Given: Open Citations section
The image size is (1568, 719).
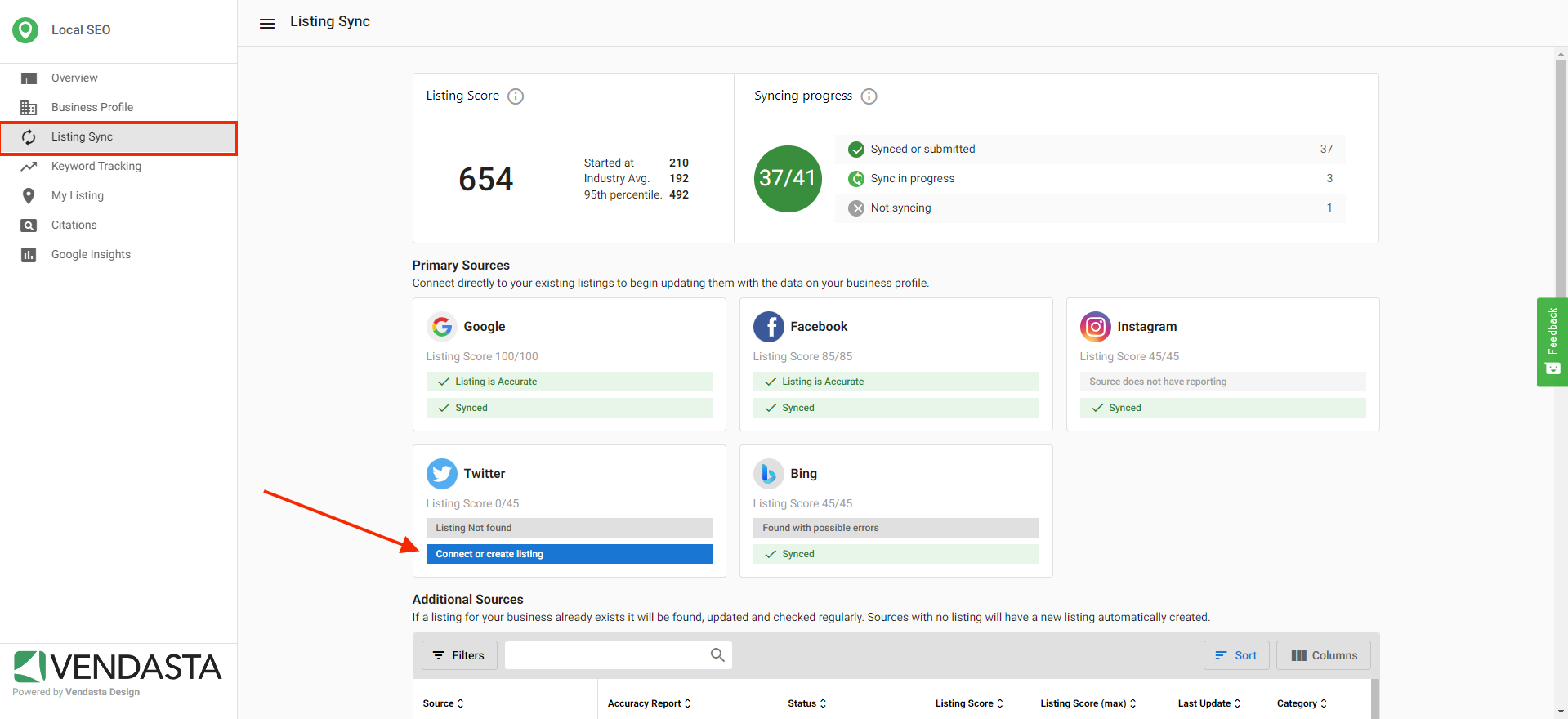Looking at the screenshot, I should 118,226.
